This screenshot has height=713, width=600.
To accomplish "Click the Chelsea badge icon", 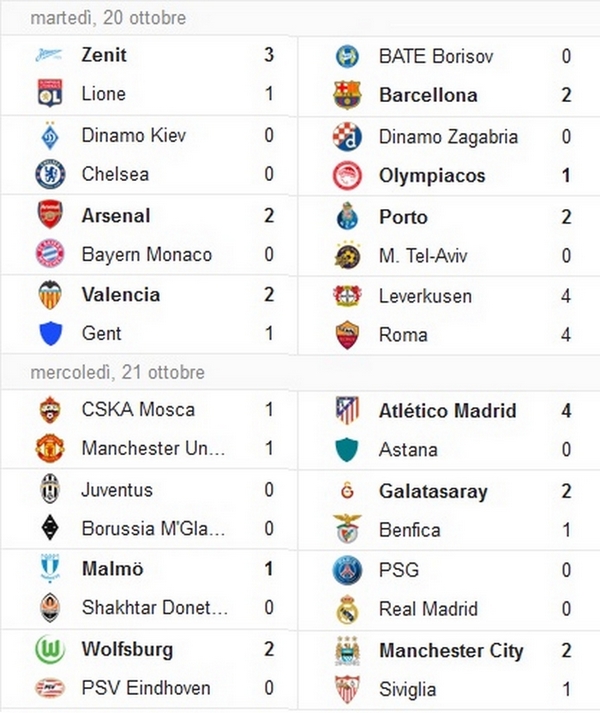I will [x=50, y=174].
